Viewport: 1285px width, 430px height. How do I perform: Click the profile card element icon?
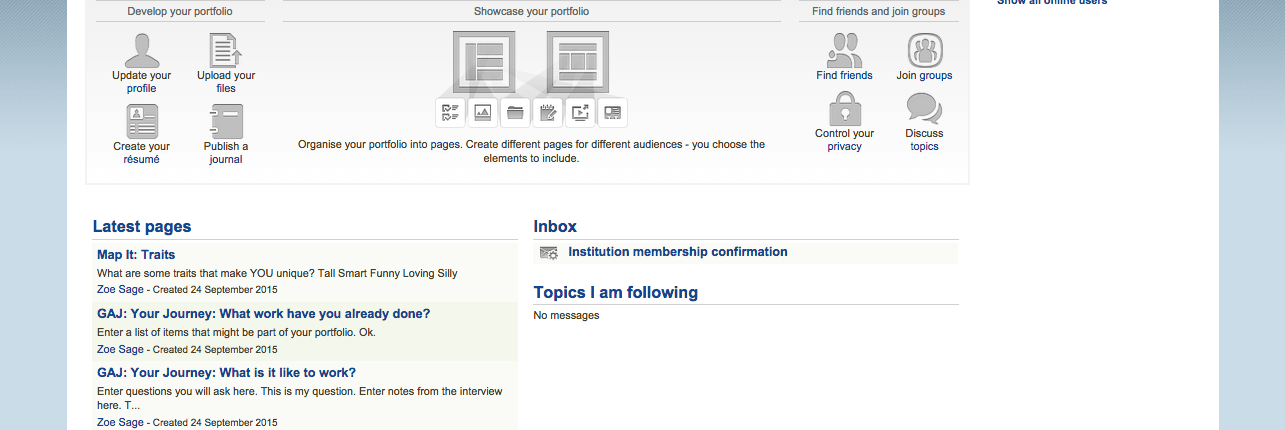point(612,112)
